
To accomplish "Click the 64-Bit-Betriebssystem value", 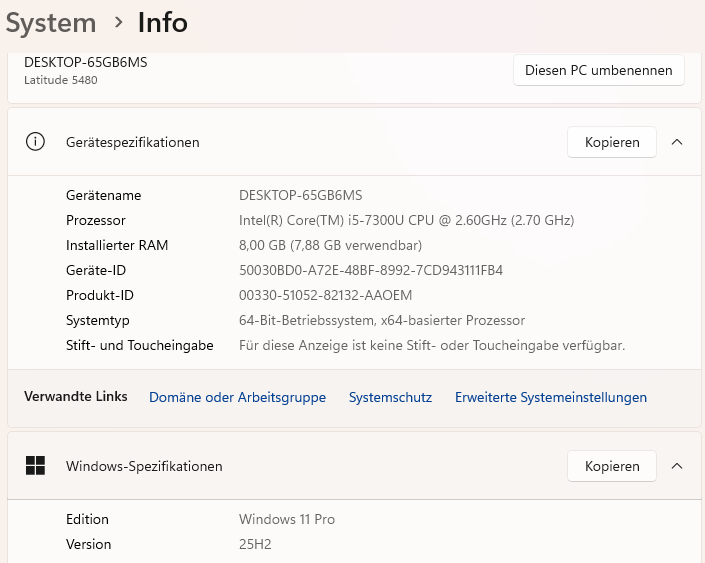I will (x=382, y=320).
